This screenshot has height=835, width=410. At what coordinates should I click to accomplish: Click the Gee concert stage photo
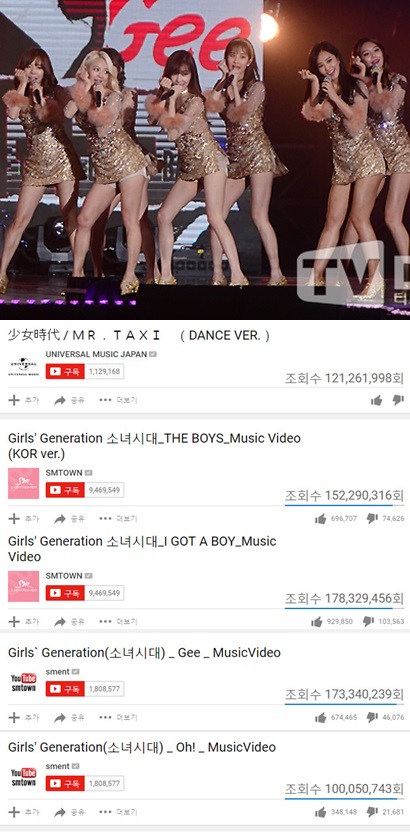(205, 160)
